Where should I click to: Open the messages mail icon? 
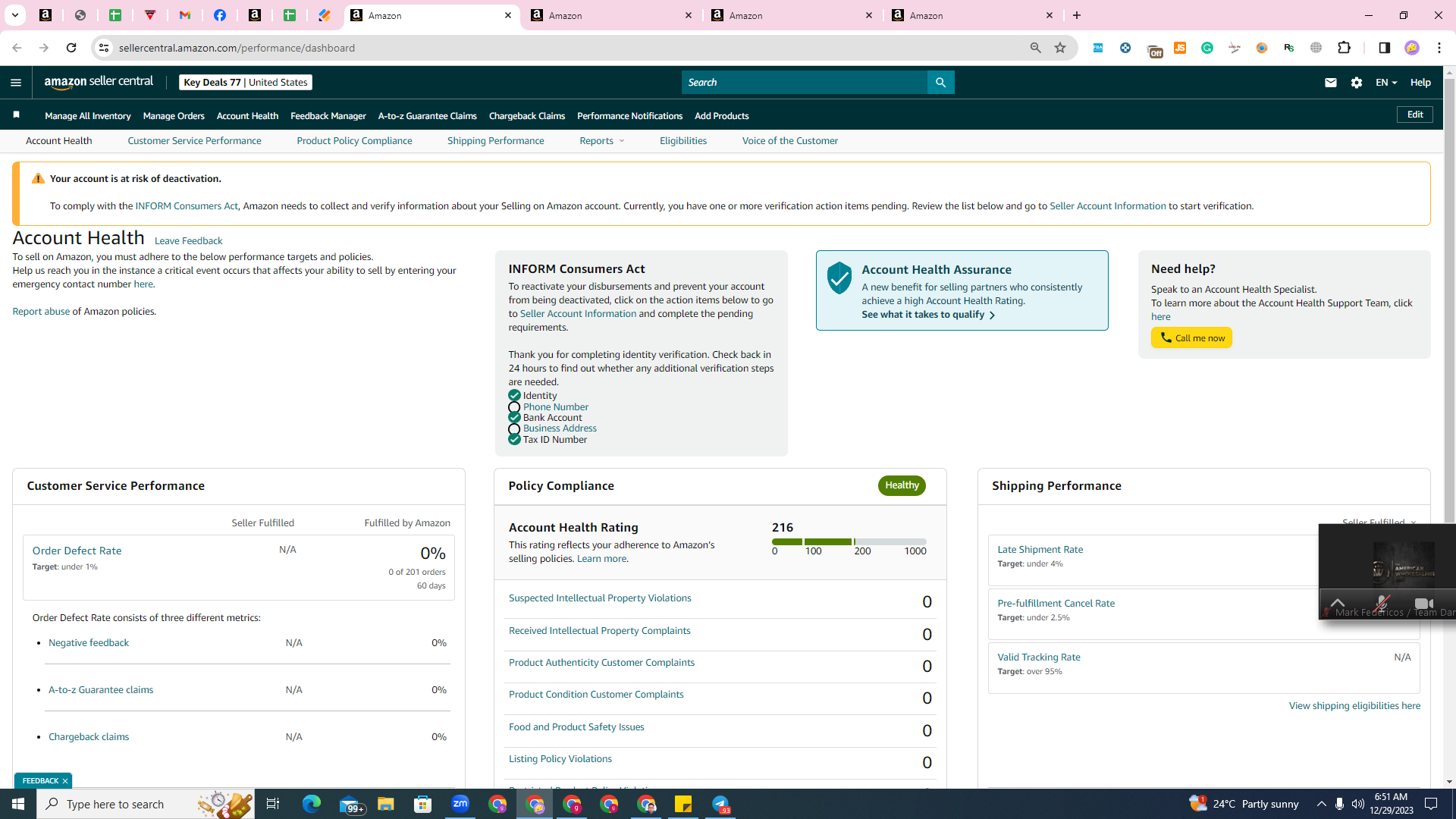coord(1330,83)
